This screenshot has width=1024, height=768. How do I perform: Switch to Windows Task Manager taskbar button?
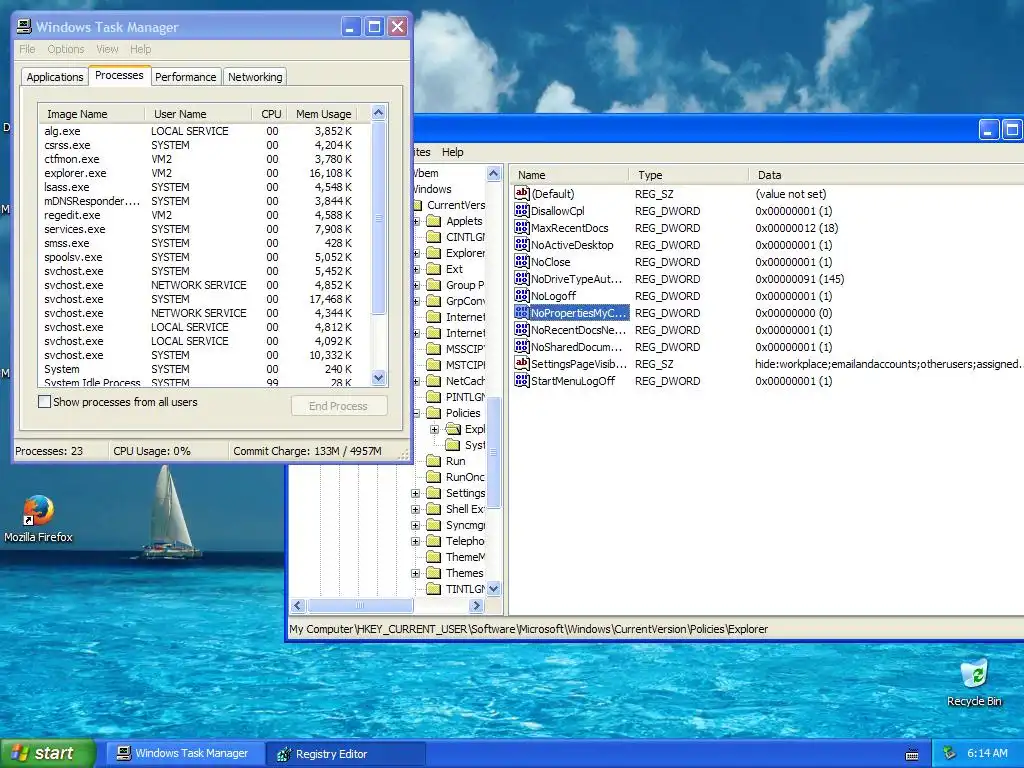(183, 754)
